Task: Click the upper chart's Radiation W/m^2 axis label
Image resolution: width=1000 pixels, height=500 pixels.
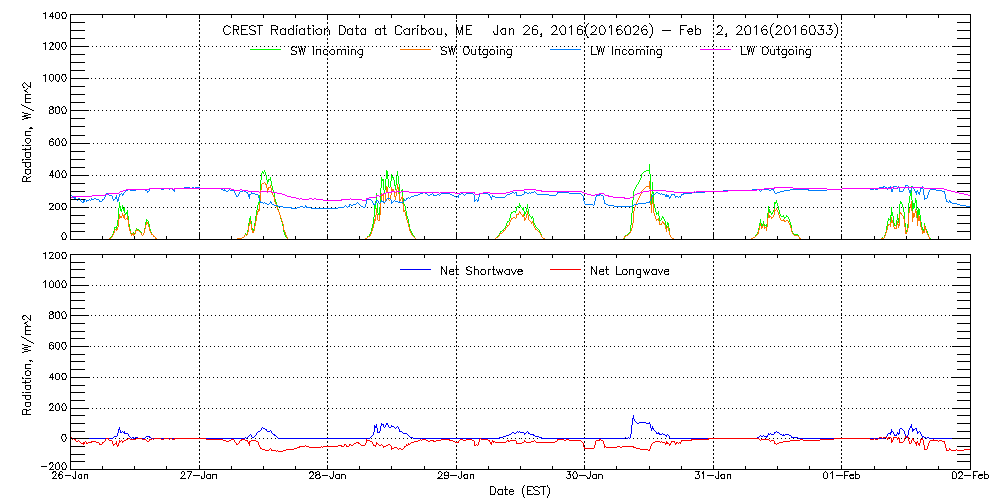Action: point(28,127)
